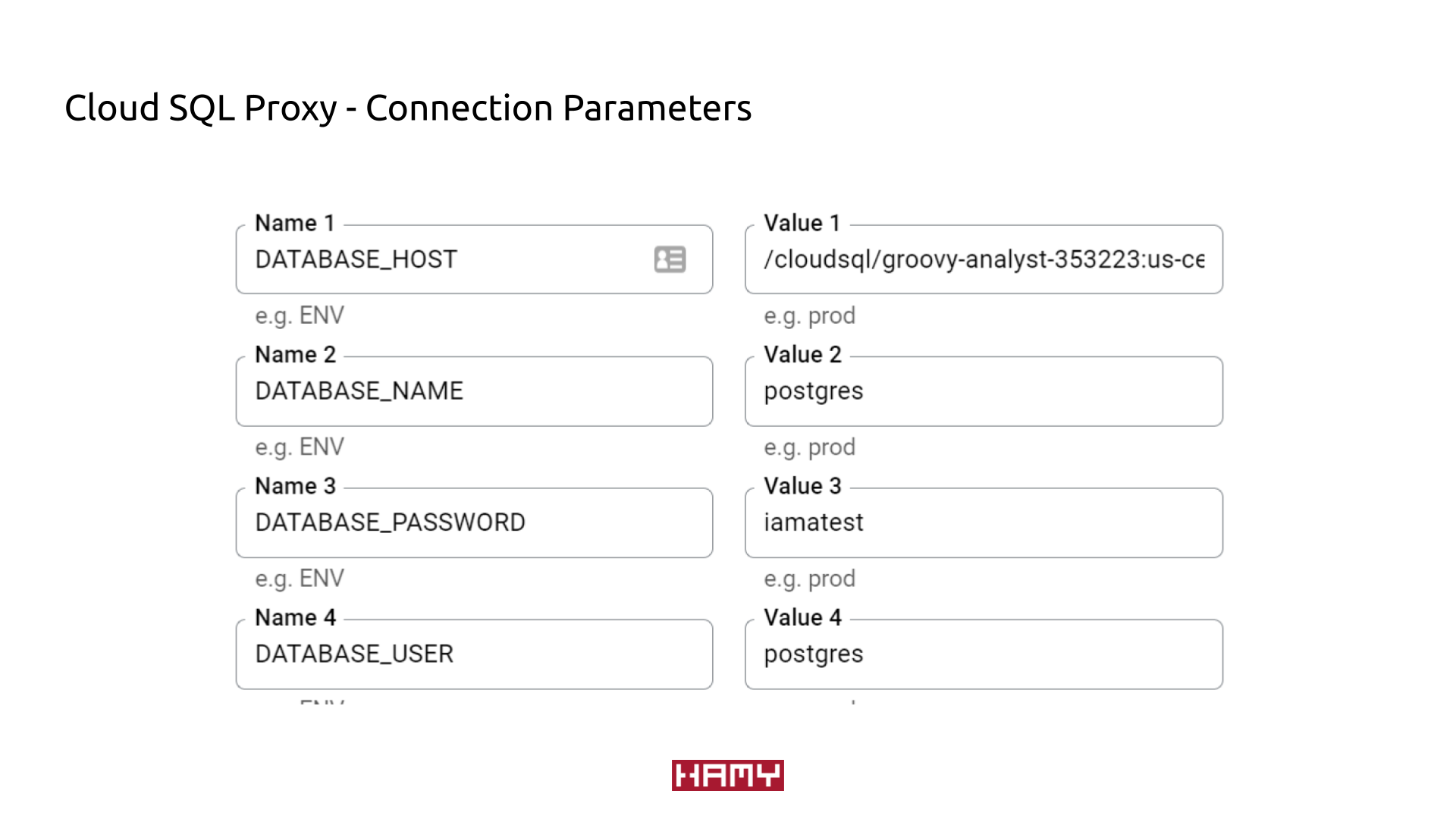Screen dimensions: 1456x819
Task: Click the e.g. prod hint under Value 2
Action: 809,447
